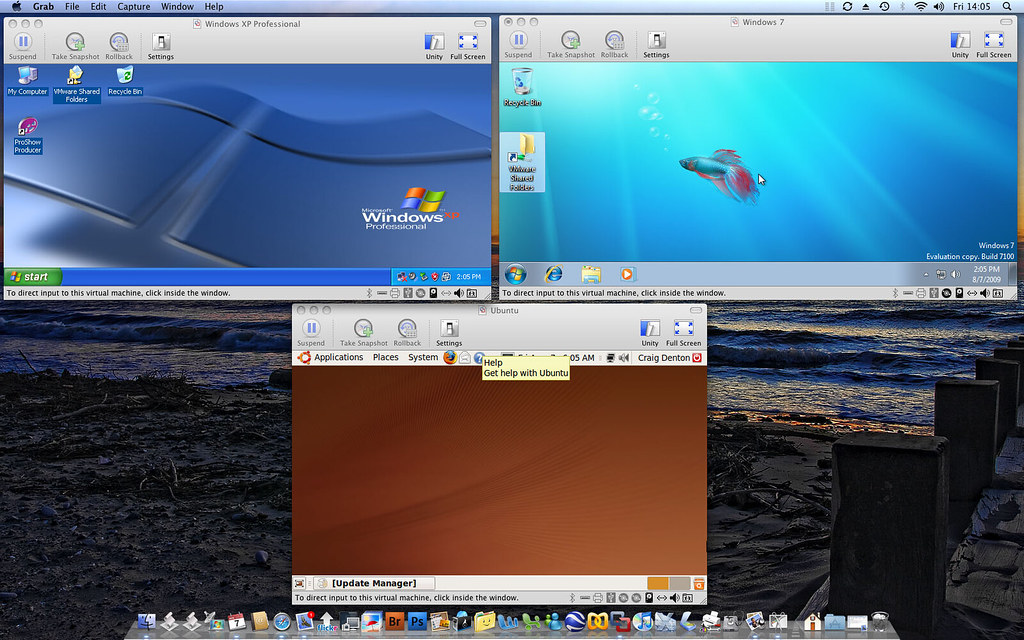Click Take Snapshot in the Windows XP window
1024x640 pixels.
pos(75,44)
